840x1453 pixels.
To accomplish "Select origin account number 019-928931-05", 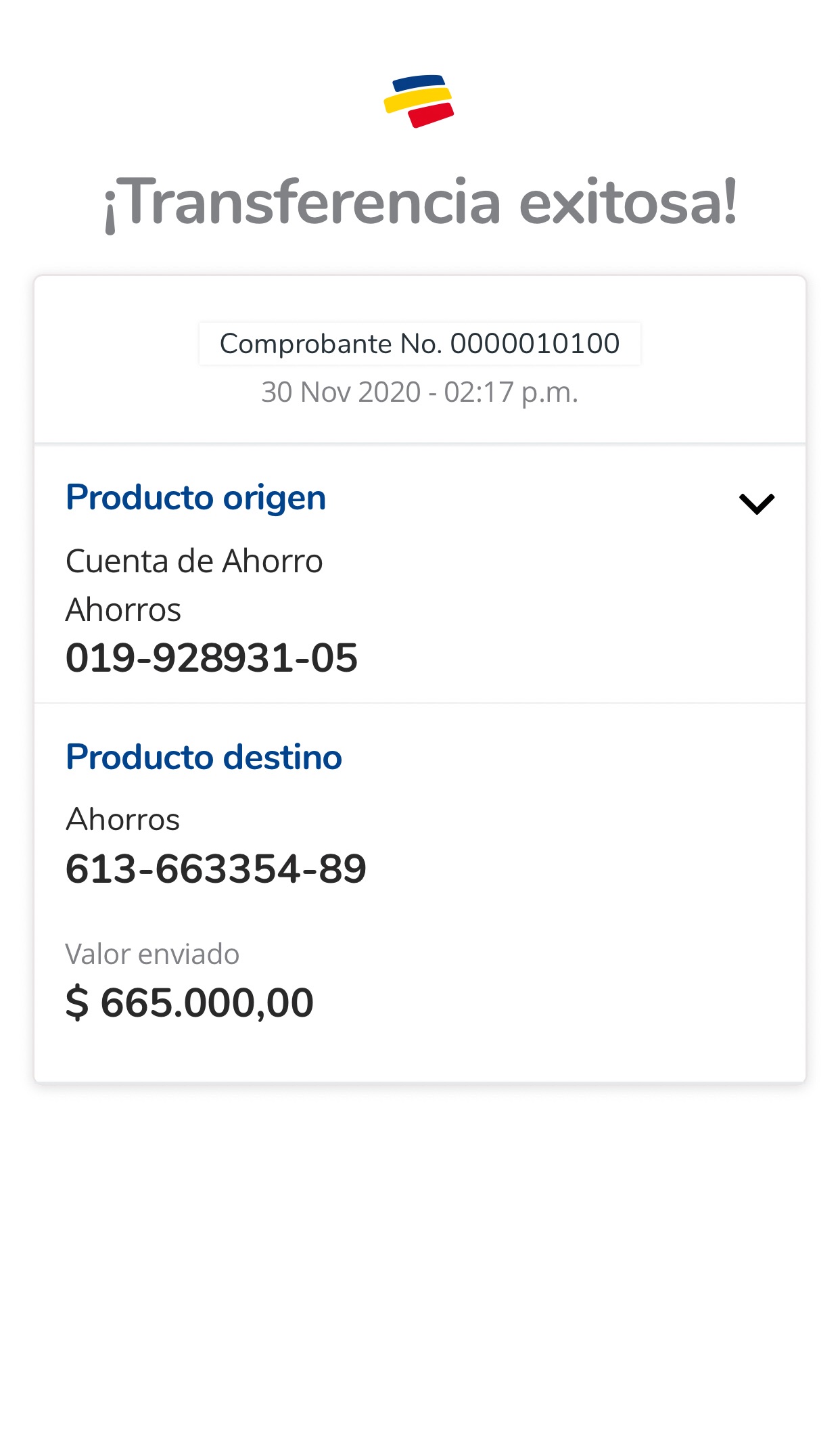I will click(x=212, y=658).
